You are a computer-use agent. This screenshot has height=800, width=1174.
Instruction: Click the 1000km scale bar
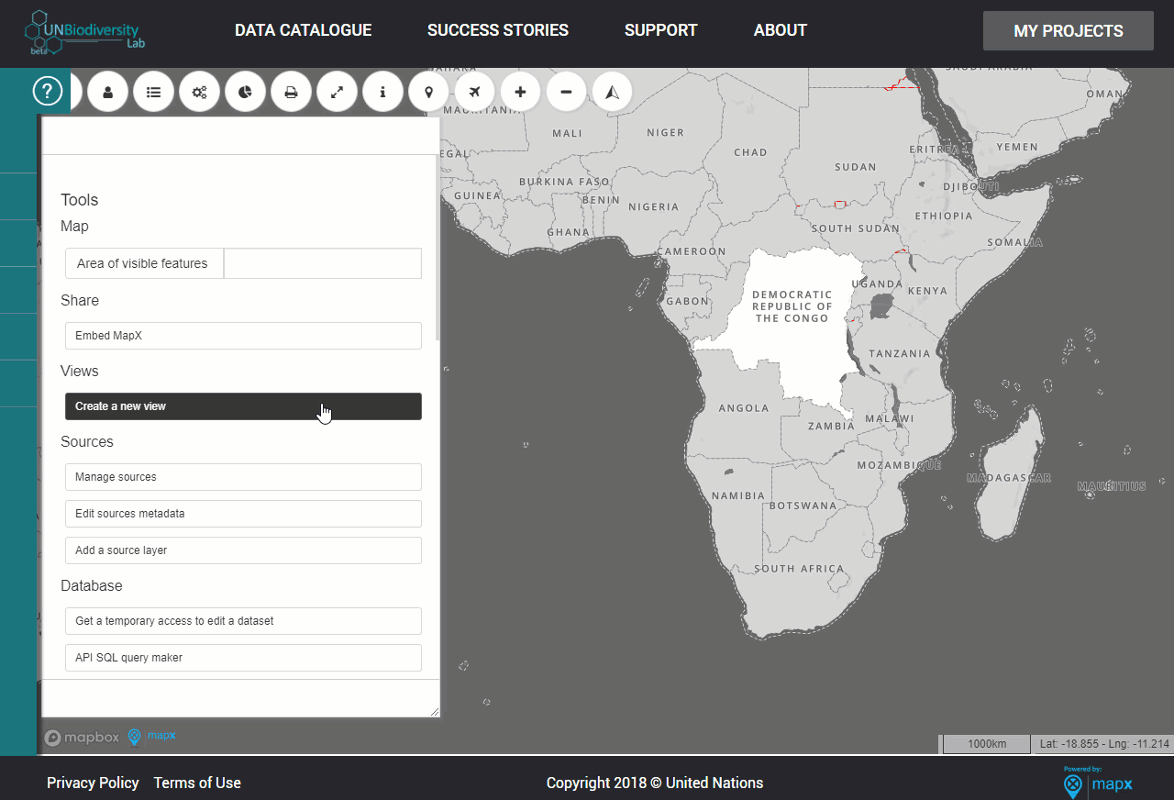[x=987, y=744]
